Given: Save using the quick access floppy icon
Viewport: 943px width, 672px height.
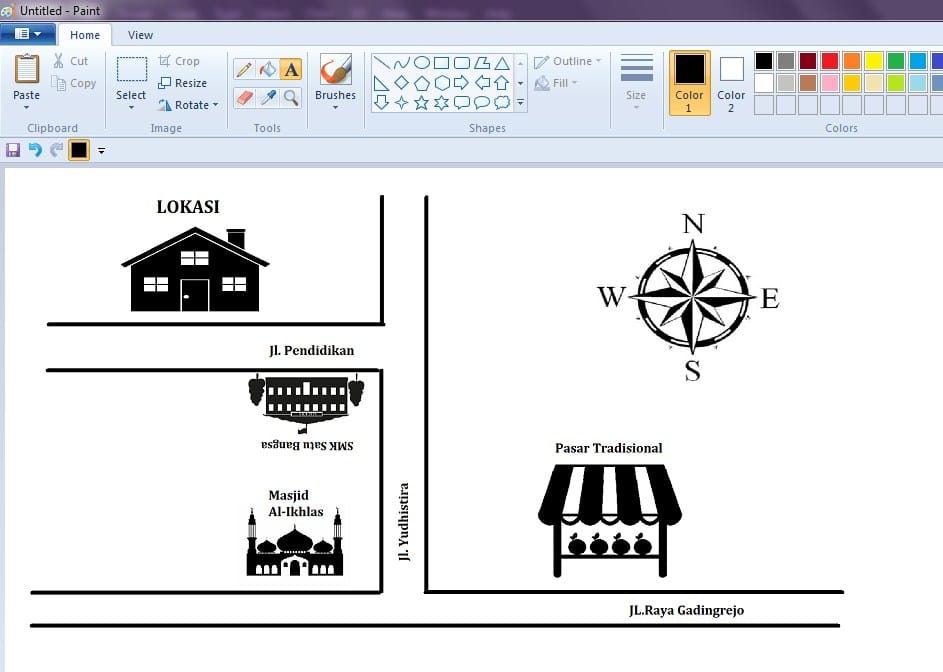Looking at the screenshot, I should pos(13,150).
